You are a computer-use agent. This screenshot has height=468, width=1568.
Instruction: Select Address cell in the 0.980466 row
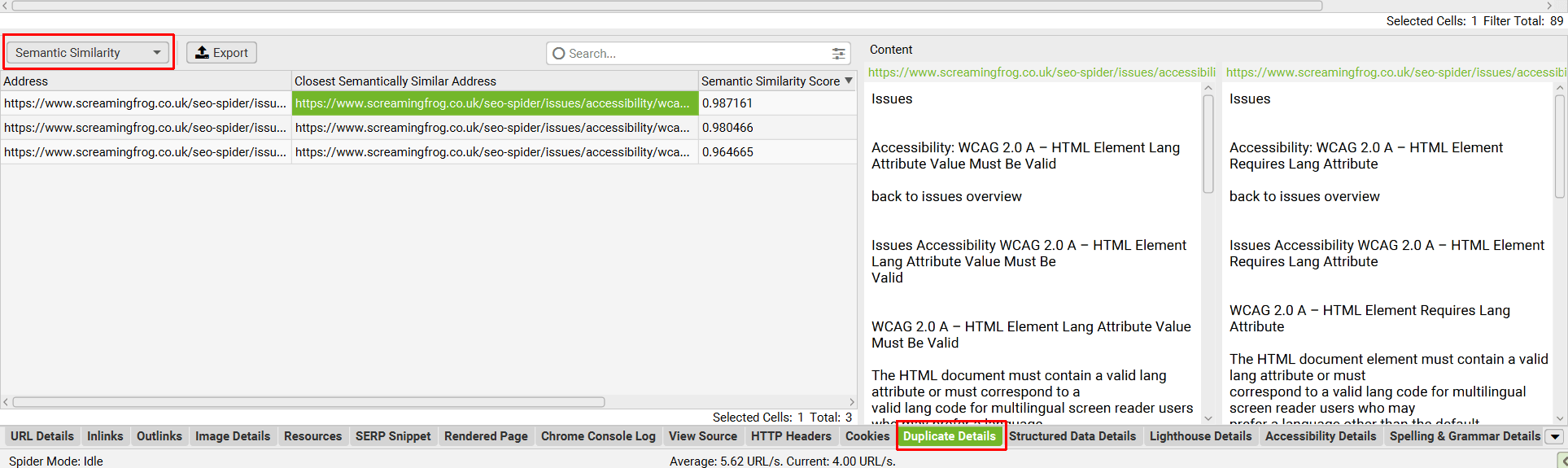point(146,128)
